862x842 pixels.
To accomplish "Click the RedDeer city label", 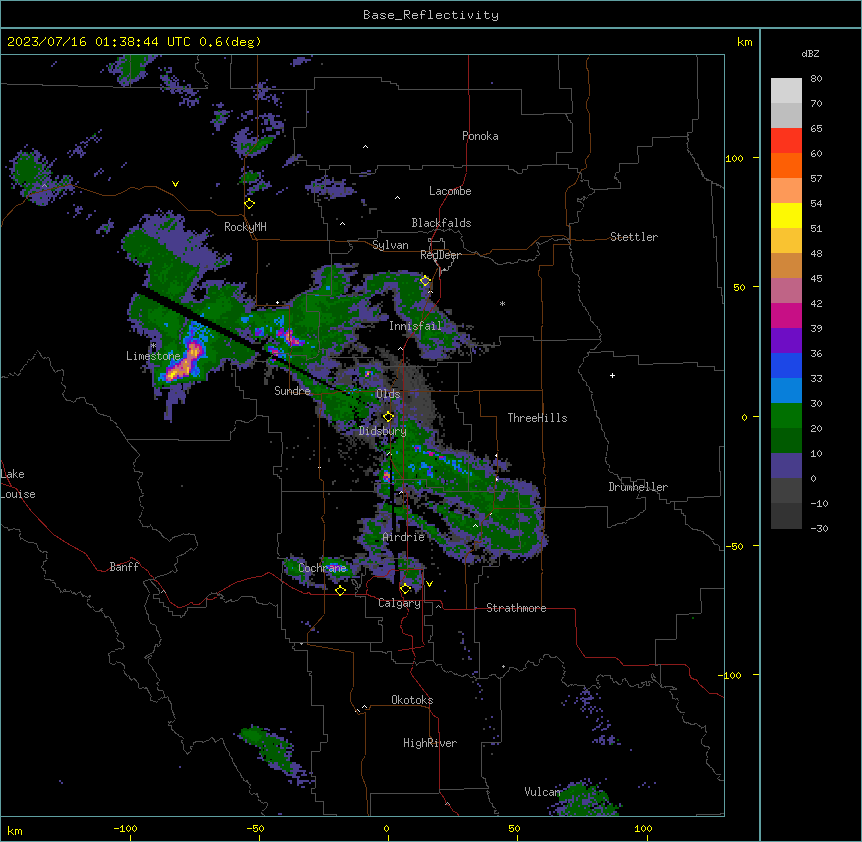I will click(440, 255).
